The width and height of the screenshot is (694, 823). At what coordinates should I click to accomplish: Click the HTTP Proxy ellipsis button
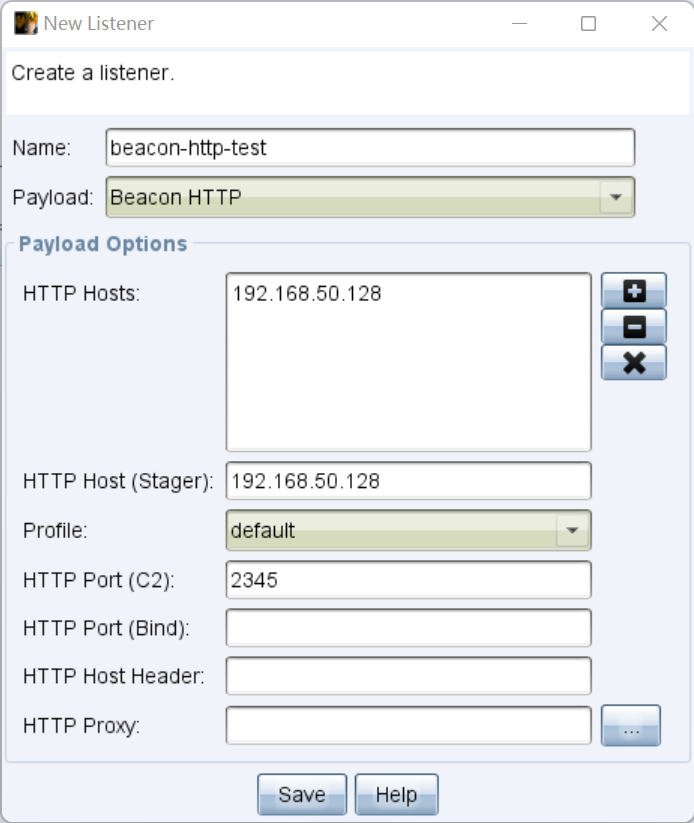(631, 726)
